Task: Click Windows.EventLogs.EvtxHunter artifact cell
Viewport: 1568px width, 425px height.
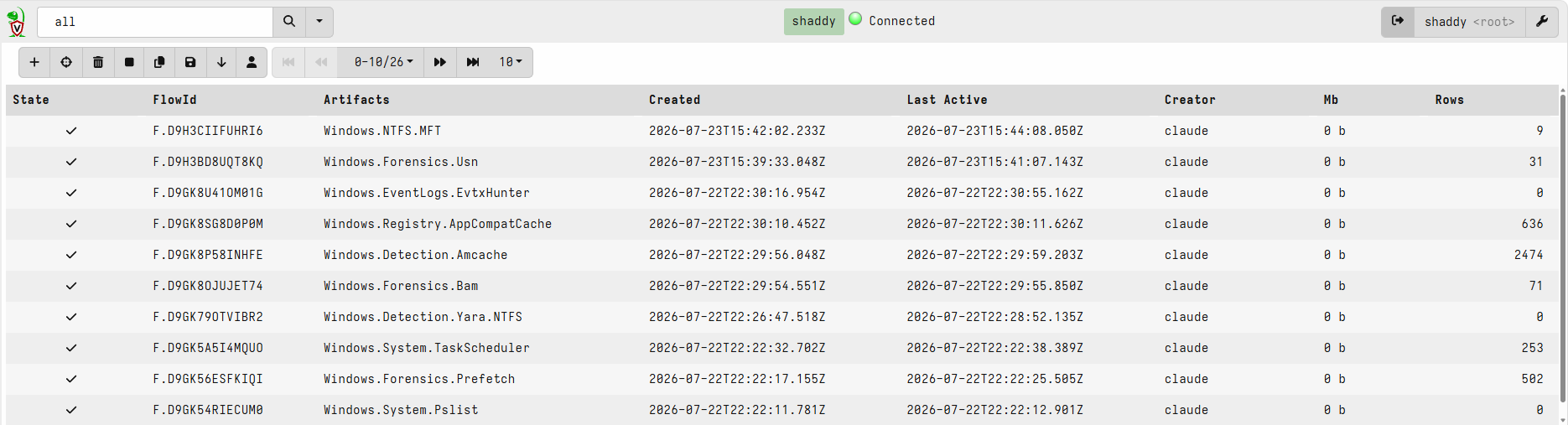Action: click(x=427, y=193)
